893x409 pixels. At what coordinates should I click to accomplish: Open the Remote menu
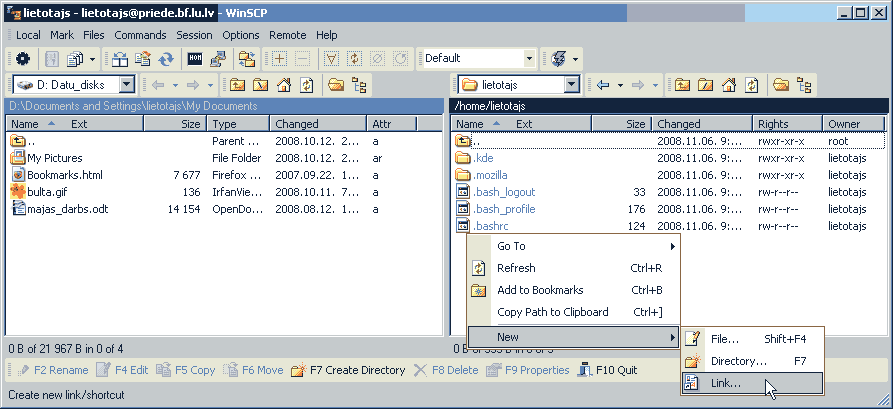coord(288,35)
